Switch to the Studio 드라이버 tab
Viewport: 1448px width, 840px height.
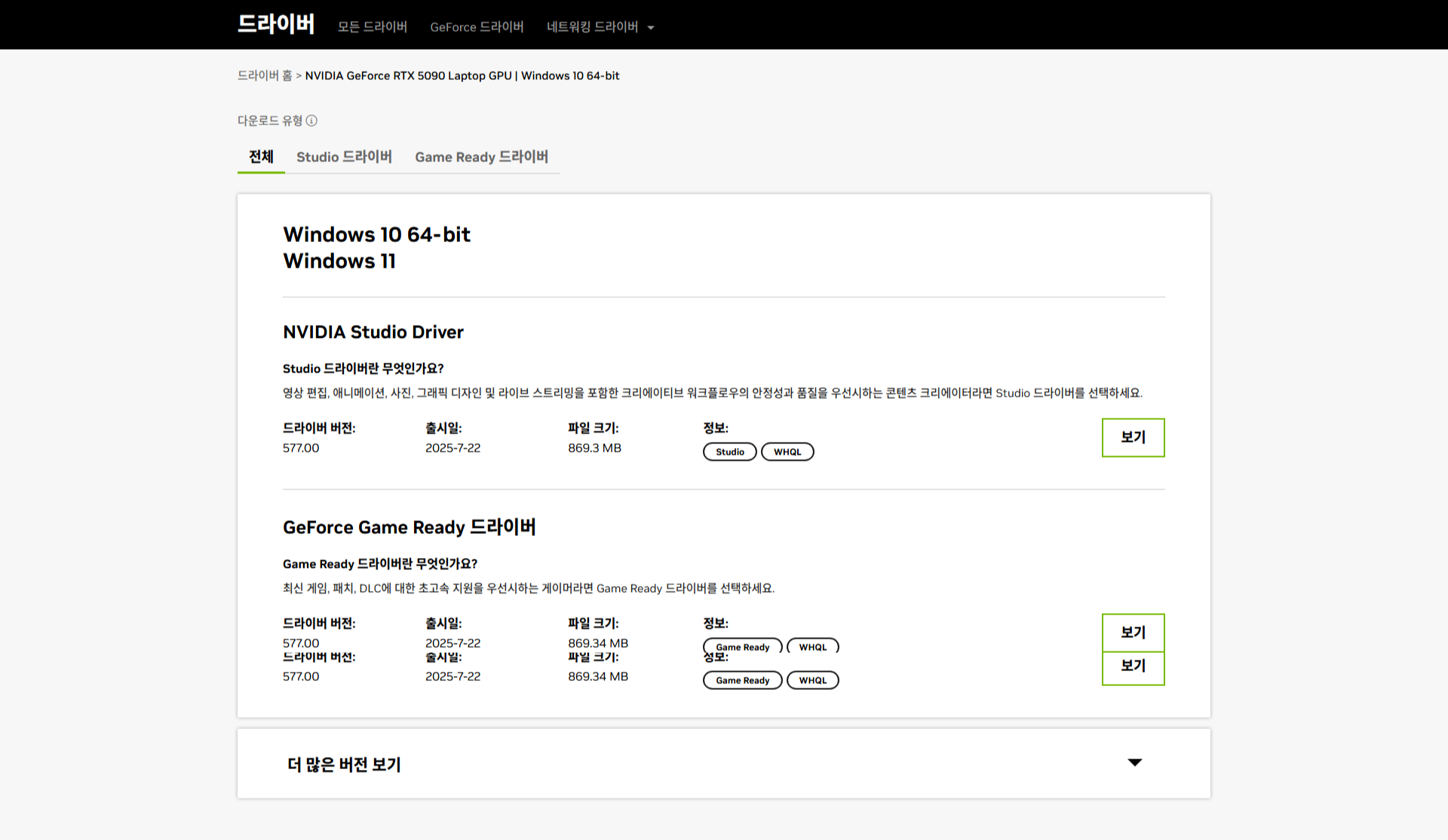point(344,157)
